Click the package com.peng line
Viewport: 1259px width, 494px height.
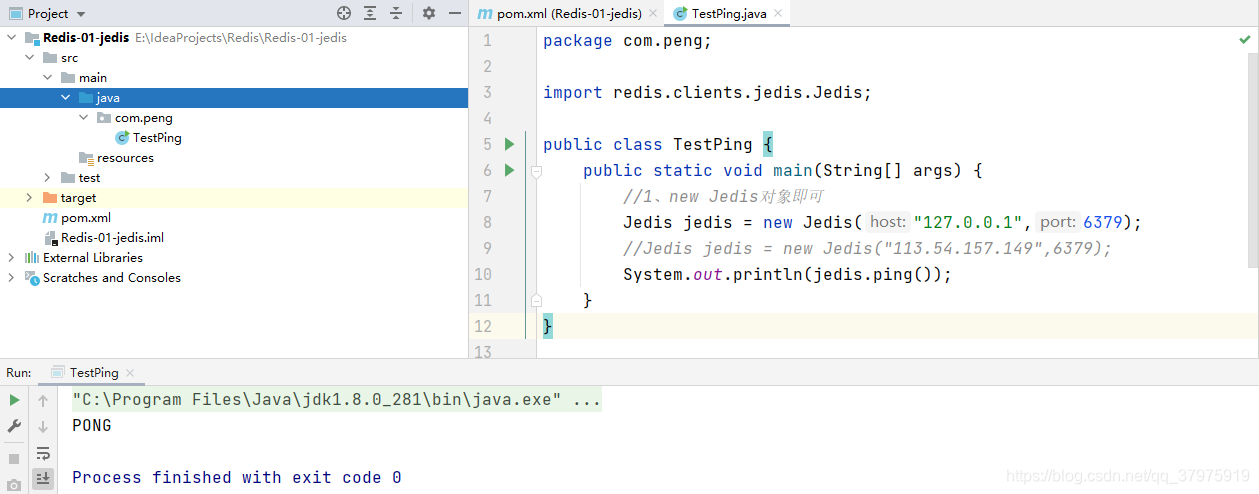pos(627,40)
